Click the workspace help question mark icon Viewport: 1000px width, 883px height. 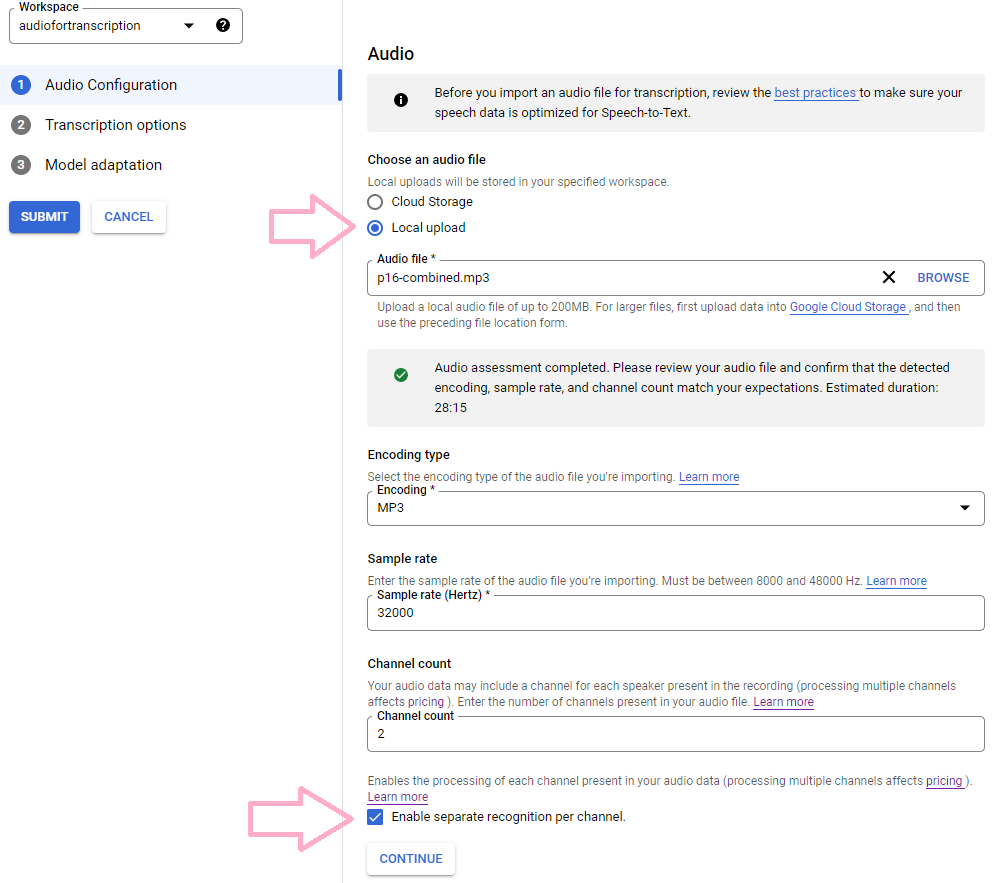[223, 26]
